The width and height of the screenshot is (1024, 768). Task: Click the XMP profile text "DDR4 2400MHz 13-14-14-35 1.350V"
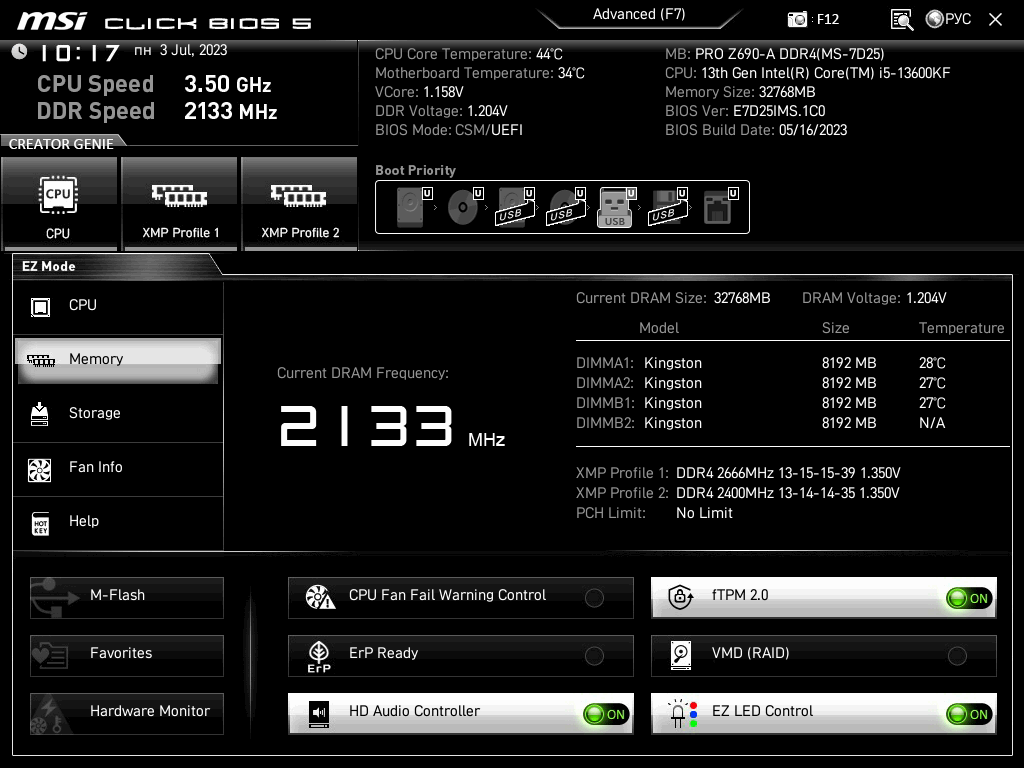point(788,493)
